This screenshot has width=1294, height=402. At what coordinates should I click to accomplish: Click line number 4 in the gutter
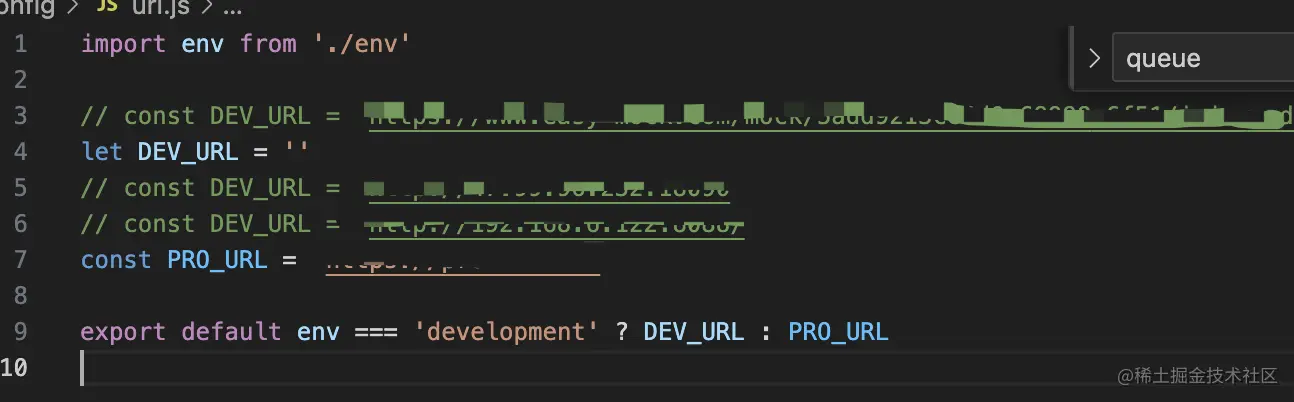pyautogui.click(x=21, y=152)
